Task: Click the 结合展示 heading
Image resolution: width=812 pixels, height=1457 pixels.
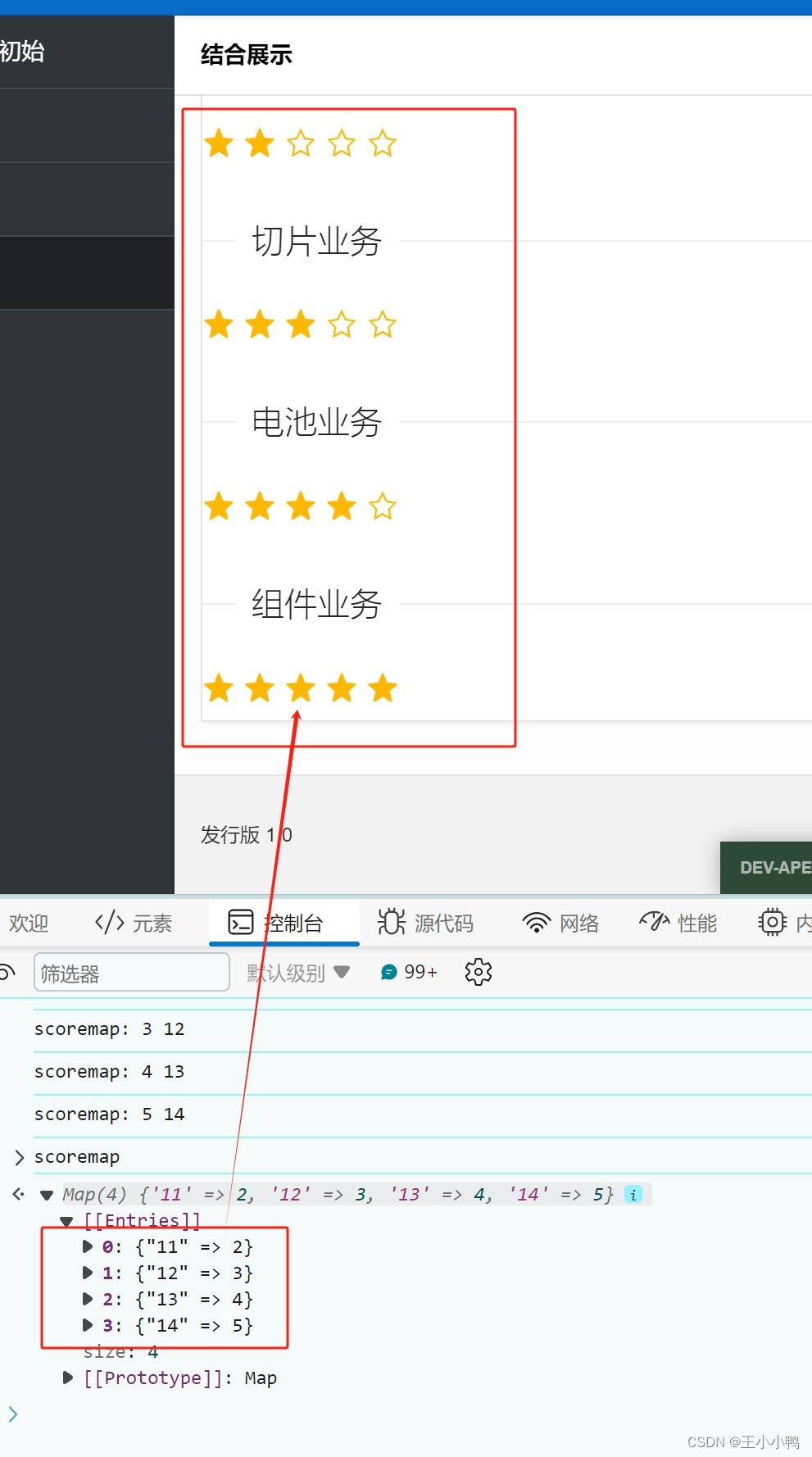Action: (247, 55)
